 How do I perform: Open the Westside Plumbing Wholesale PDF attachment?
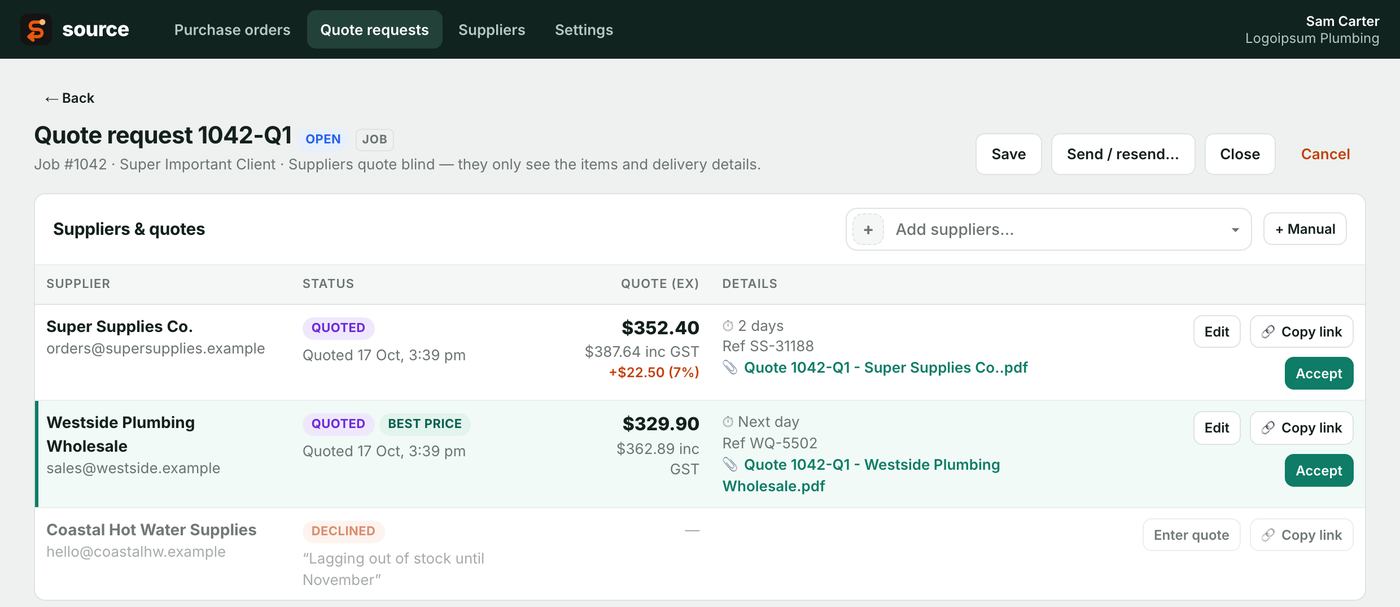coord(861,476)
